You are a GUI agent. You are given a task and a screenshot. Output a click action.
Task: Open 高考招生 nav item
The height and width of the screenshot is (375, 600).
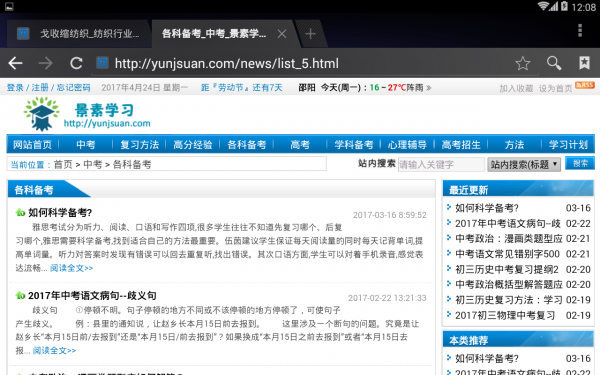(x=461, y=145)
